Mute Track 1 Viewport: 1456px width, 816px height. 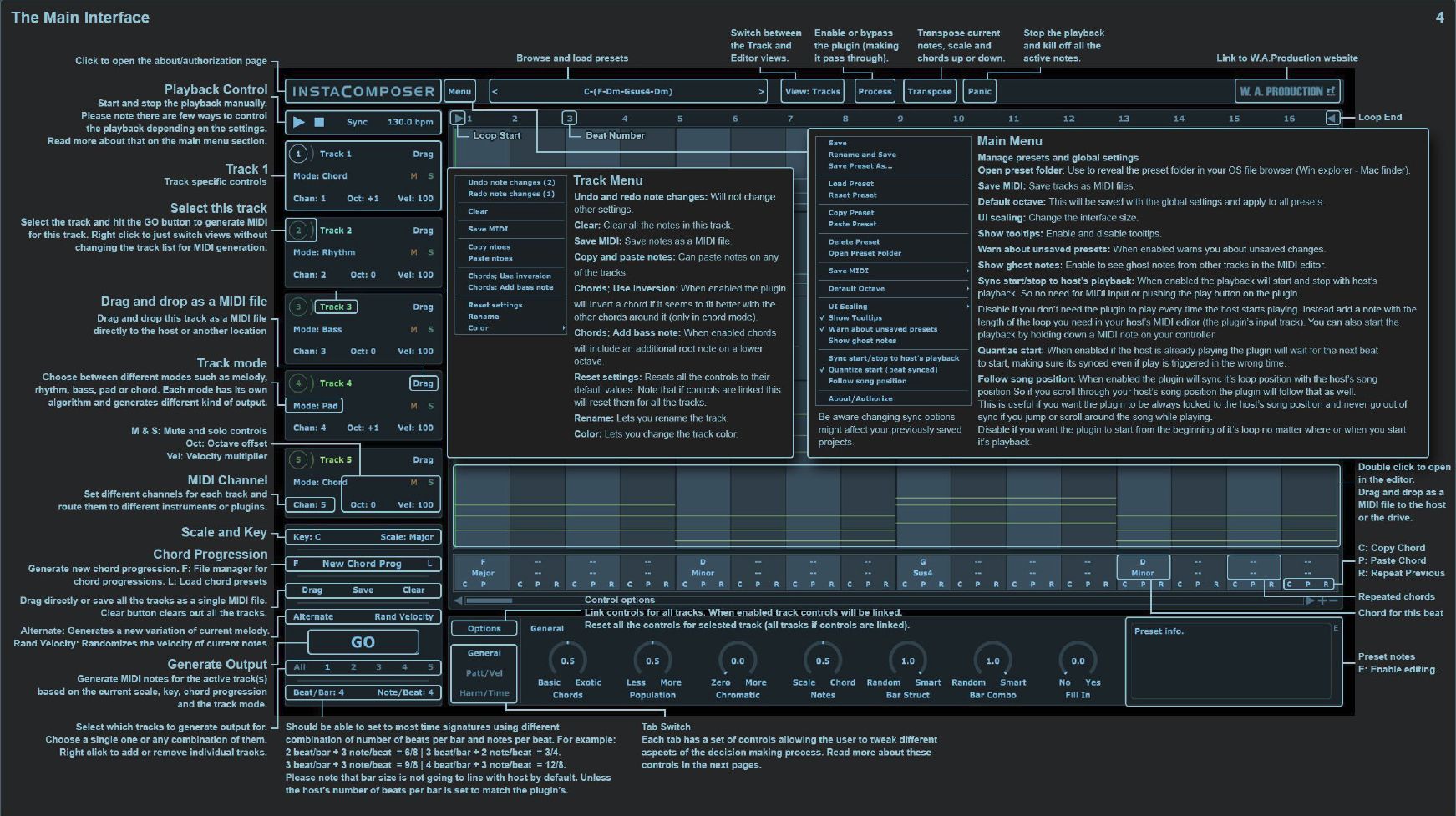[x=413, y=176]
